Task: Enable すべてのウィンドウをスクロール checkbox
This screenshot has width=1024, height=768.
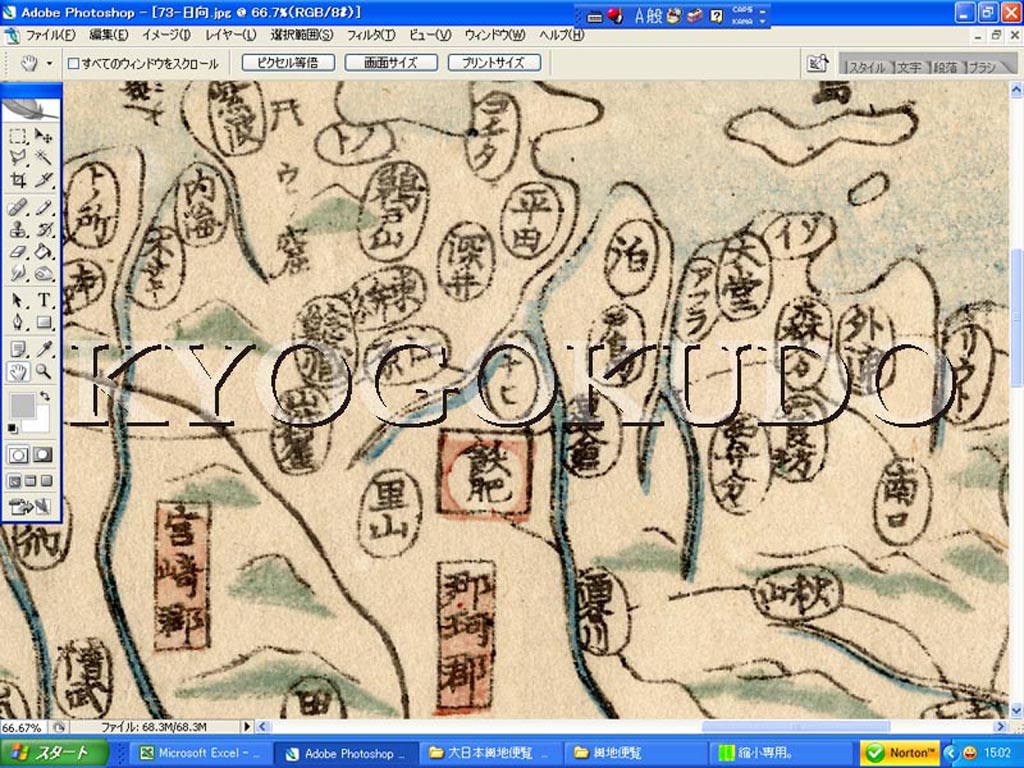Action: [x=74, y=63]
